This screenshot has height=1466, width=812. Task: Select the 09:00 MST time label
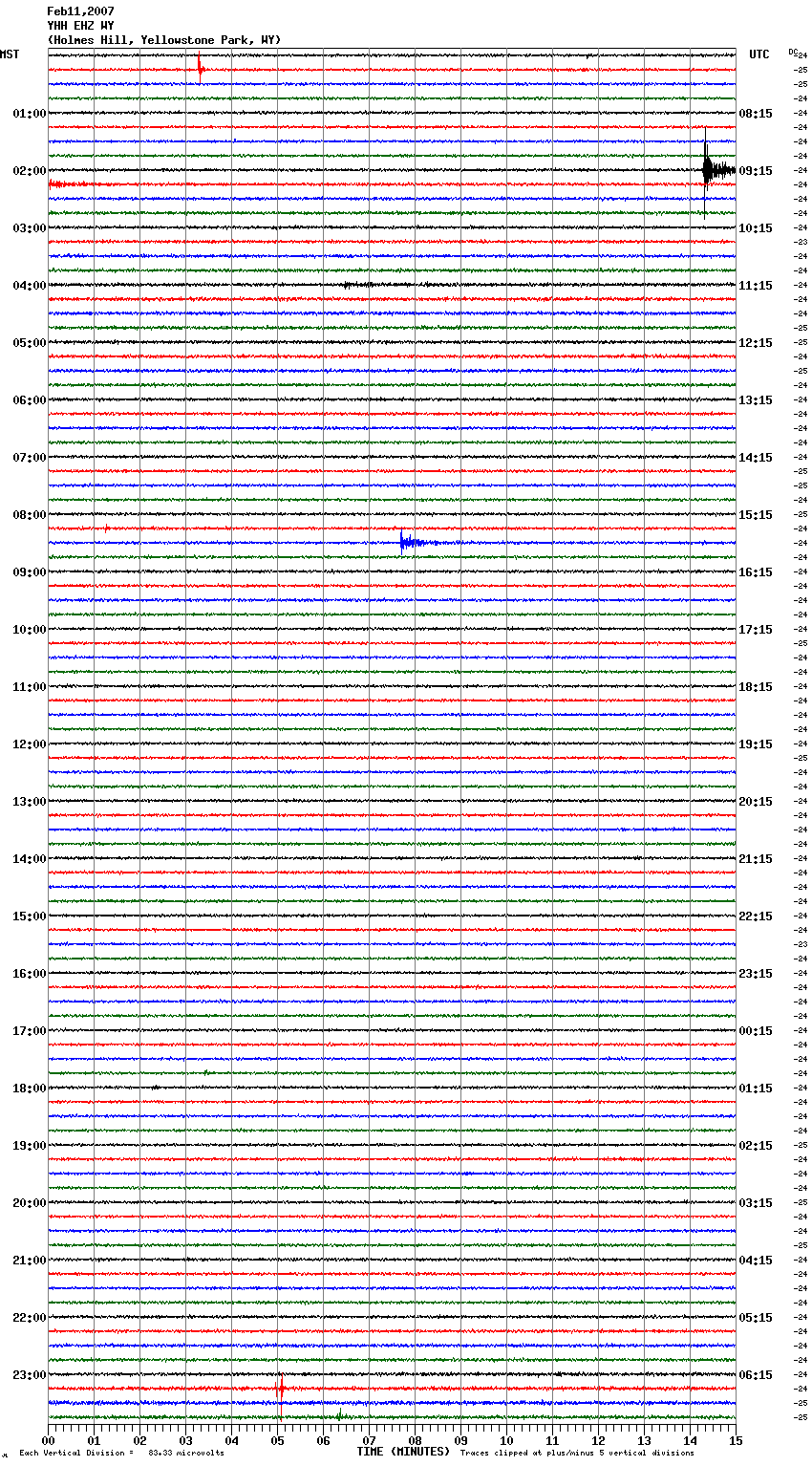(x=29, y=572)
